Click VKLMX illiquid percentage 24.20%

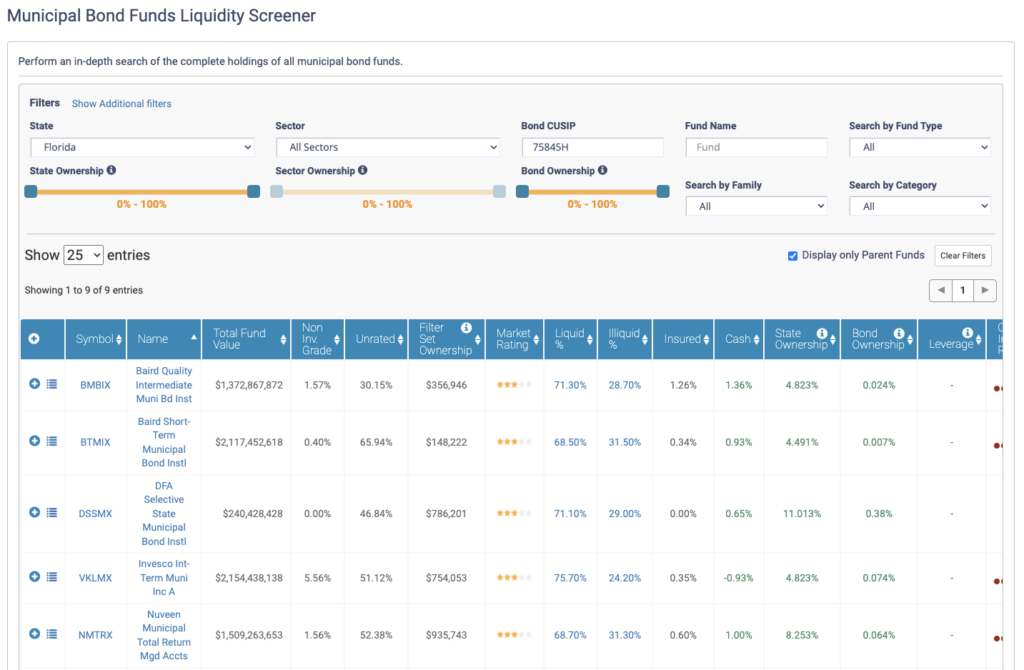(x=624, y=577)
